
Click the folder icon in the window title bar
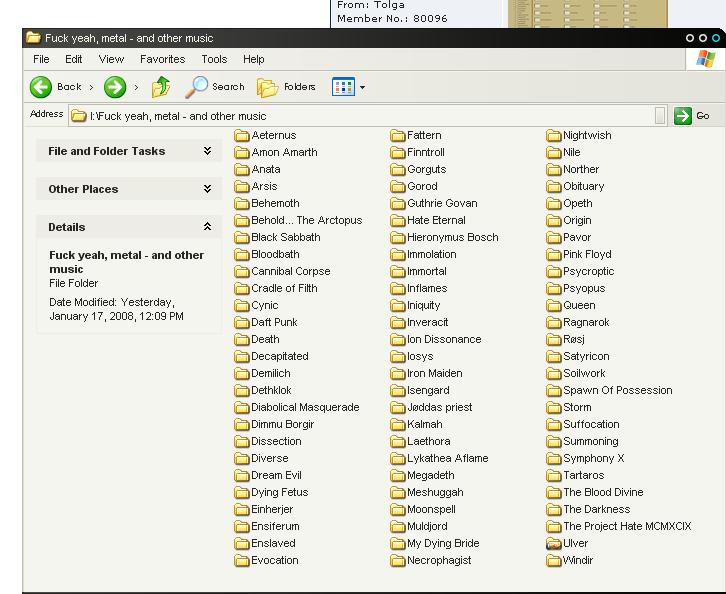32,38
